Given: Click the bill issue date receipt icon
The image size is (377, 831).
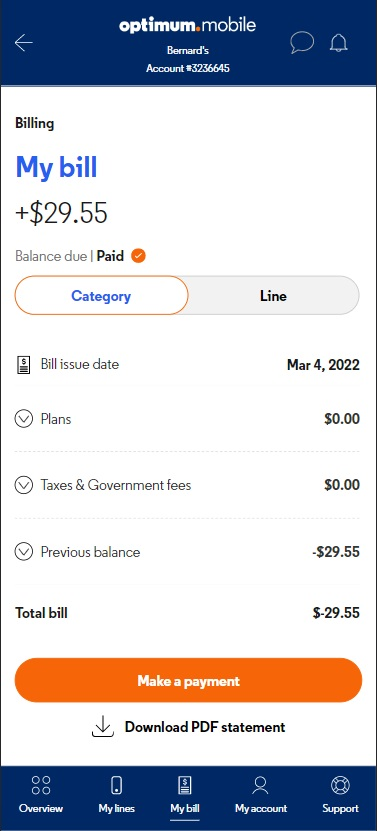Looking at the screenshot, I should (23, 365).
